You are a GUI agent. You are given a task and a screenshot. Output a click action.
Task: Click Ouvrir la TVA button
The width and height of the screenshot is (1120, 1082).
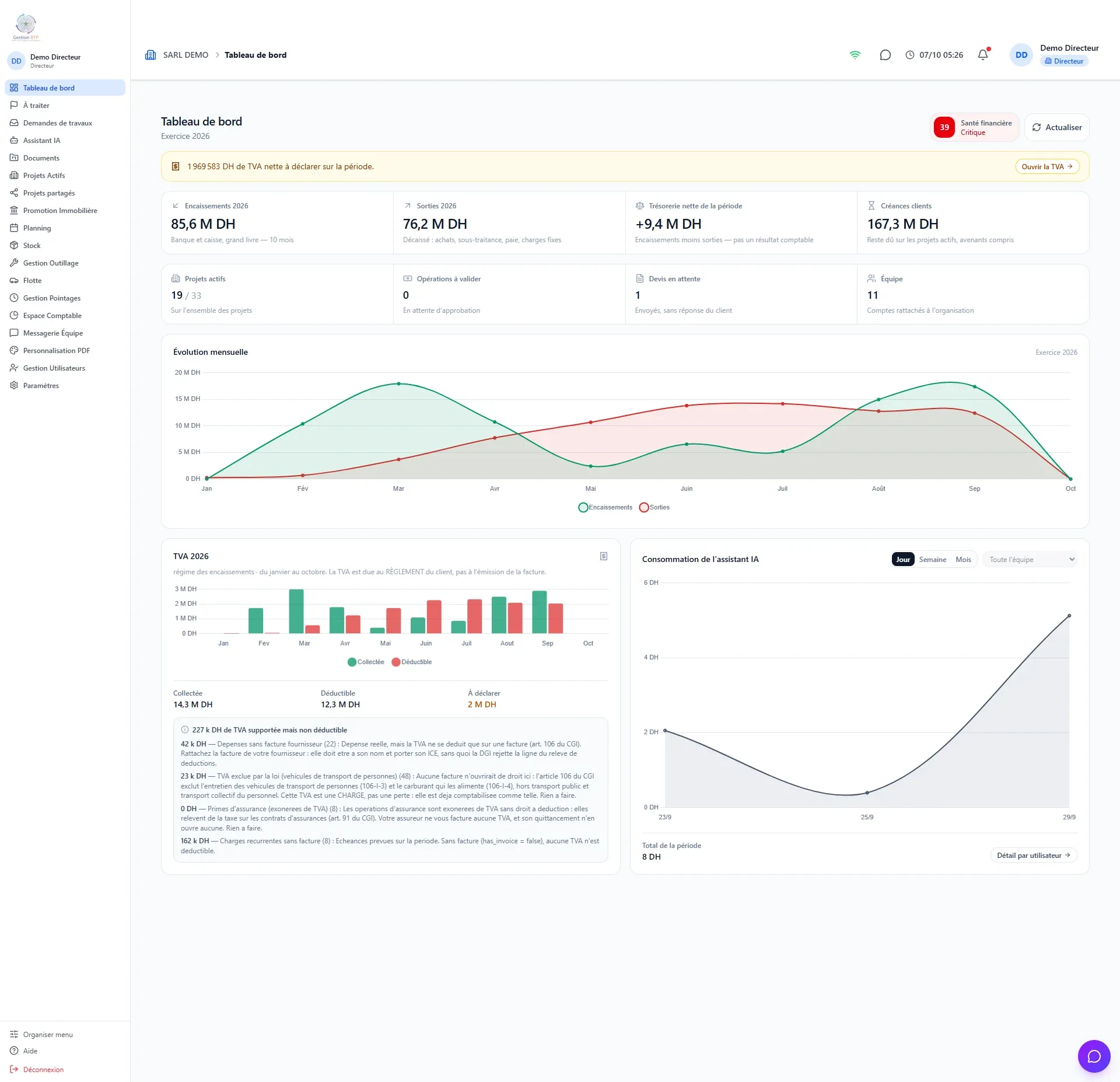pyautogui.click(x=1047, y=166)
